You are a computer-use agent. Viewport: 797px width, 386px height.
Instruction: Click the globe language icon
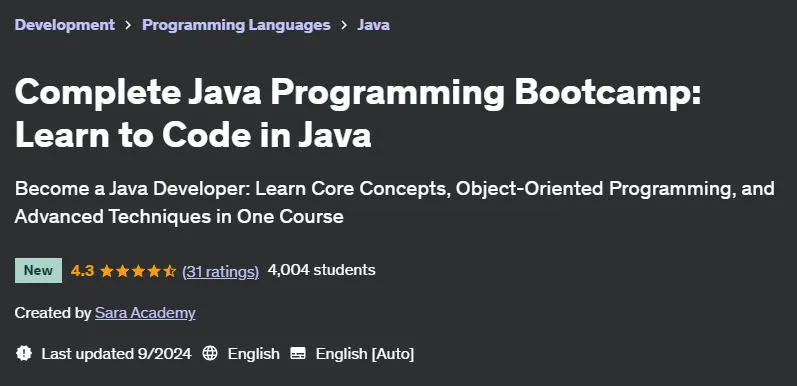pyautogui.click(x=210, y=353)
